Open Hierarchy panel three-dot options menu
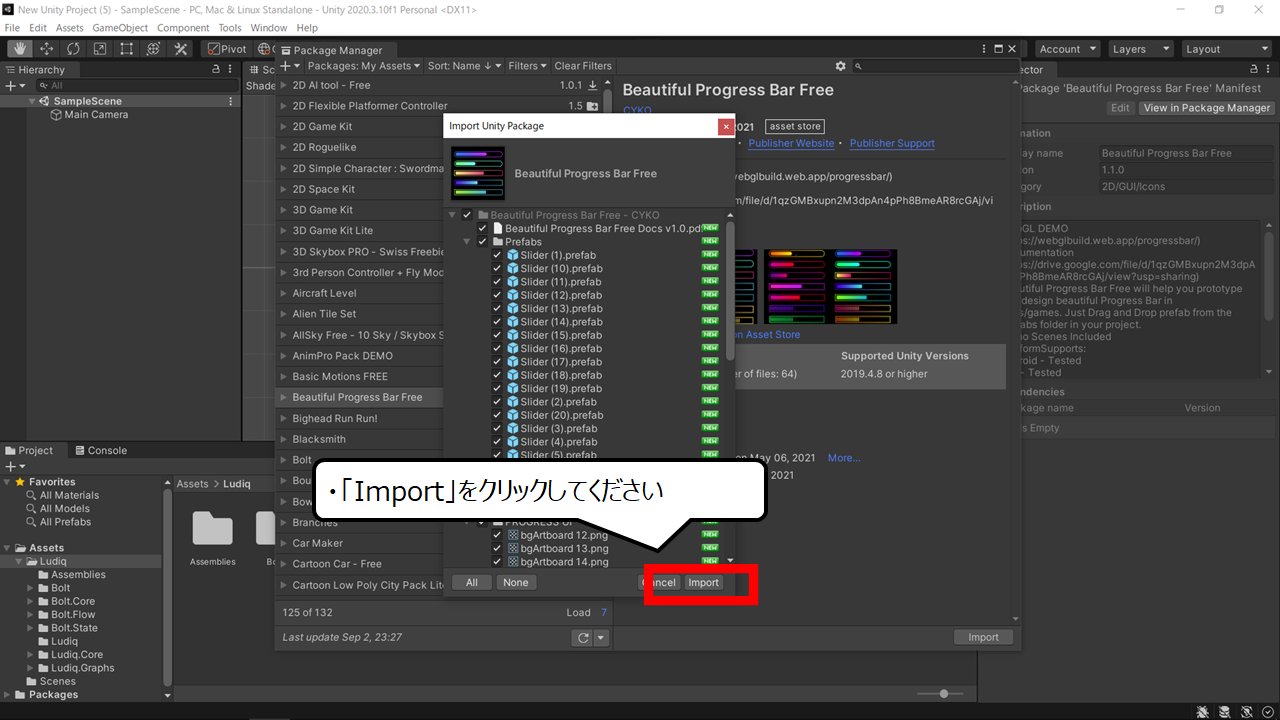Image resolution: width=1280 pixels, height=720 pixels. tap(232, 70)
